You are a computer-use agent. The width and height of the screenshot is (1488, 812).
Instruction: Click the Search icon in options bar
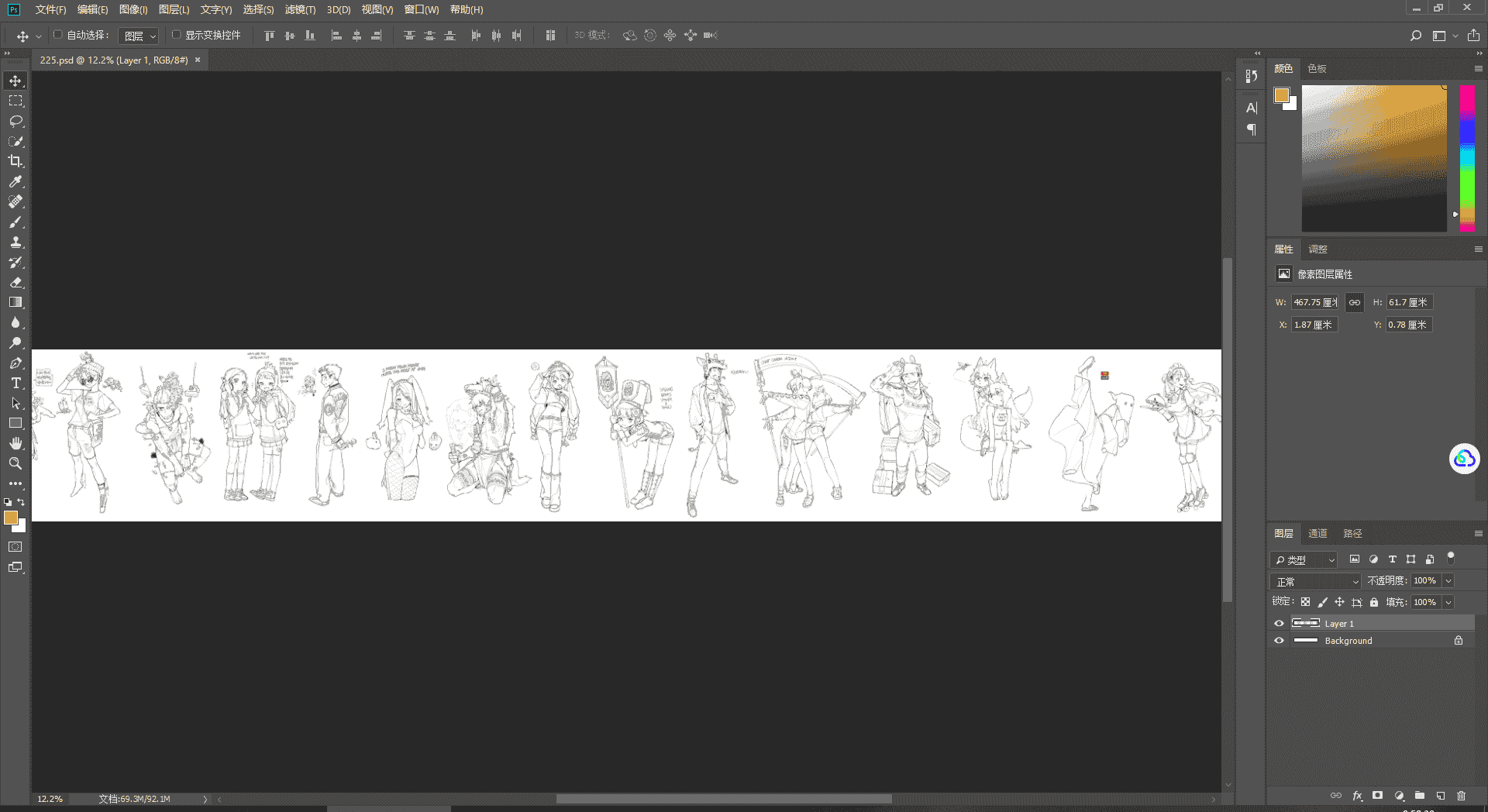(1416, 36)
